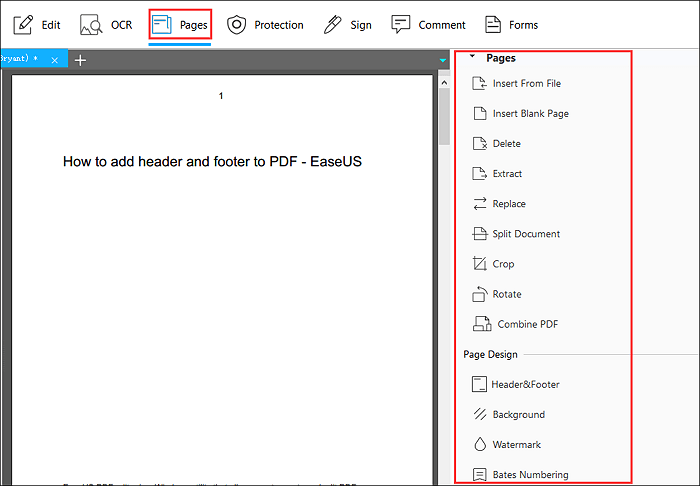
Task: Open a new tab with plus icon
Action: click(x=80, y=60)
